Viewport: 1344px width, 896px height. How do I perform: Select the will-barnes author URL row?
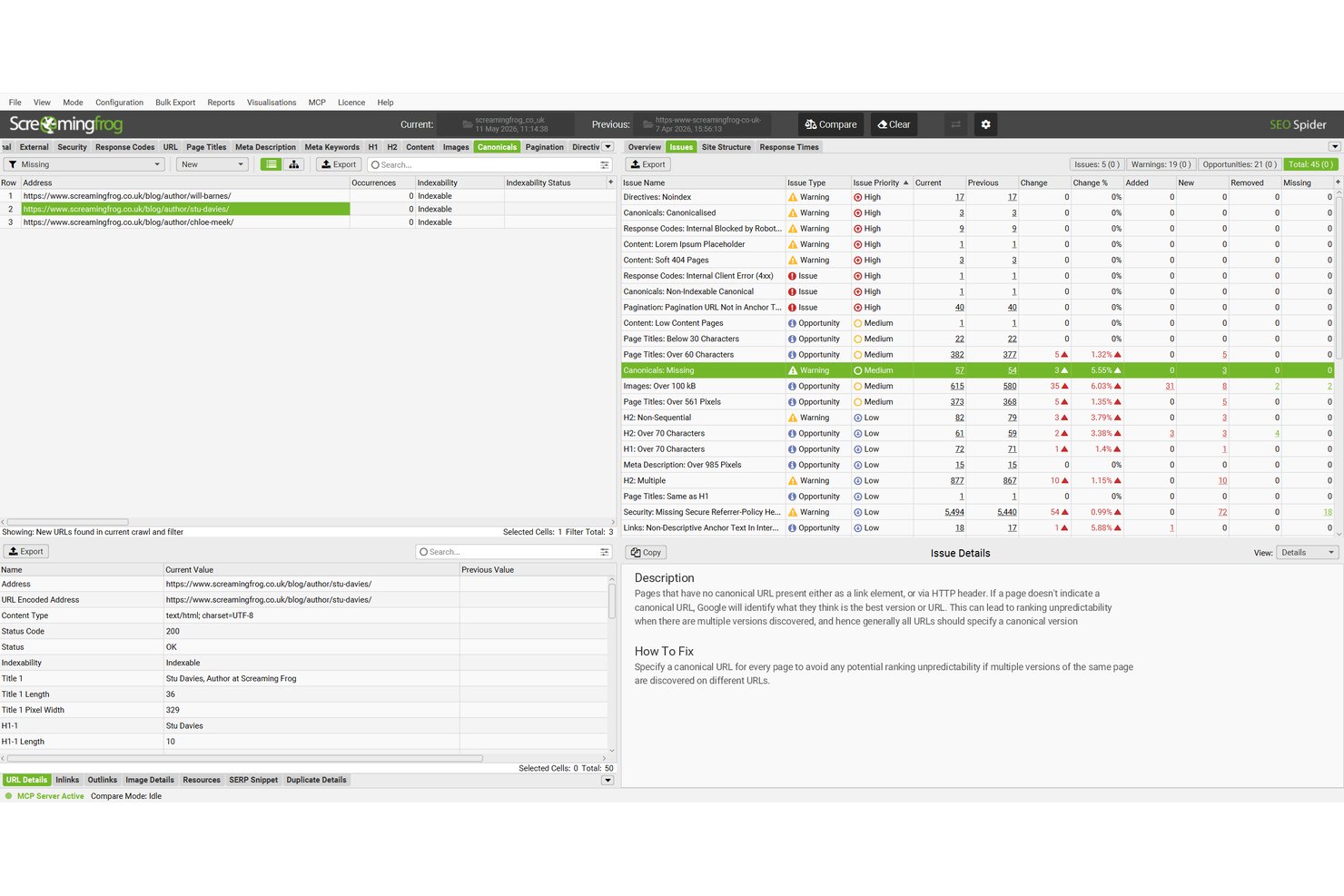309,196
